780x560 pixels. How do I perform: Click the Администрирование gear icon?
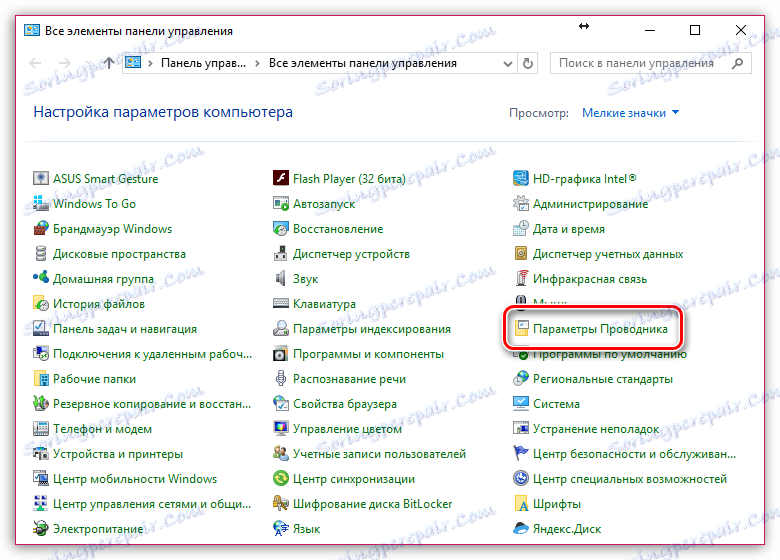(521, 203)
